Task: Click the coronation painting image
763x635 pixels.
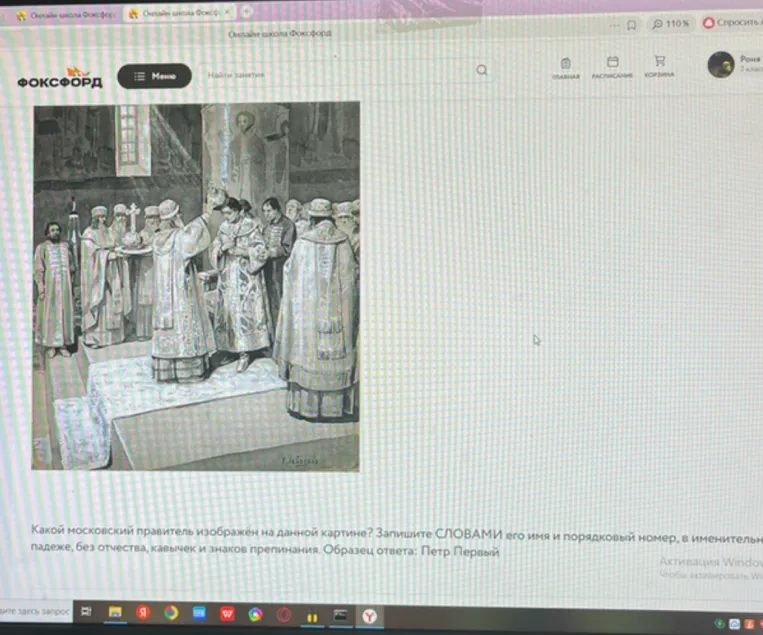Action: click(196, 286)
